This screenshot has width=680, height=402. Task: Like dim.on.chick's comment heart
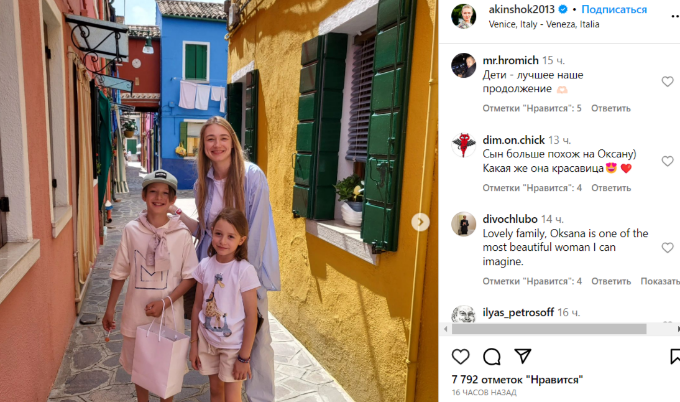click(x=667, y=161)
